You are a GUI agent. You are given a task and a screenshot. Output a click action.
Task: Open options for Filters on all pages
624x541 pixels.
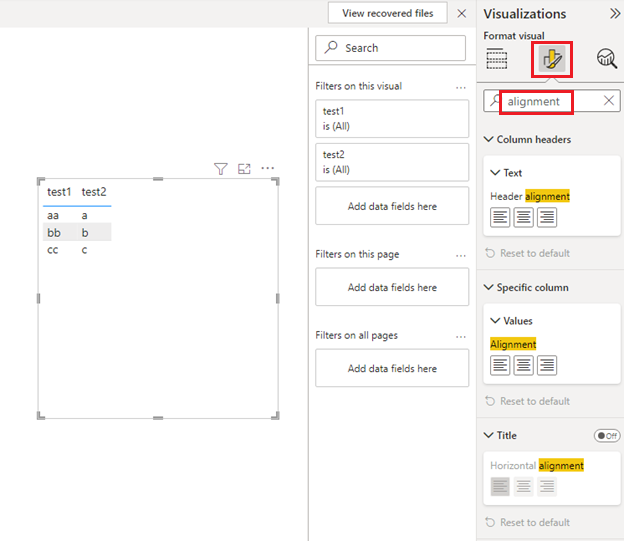pos(460,336)
